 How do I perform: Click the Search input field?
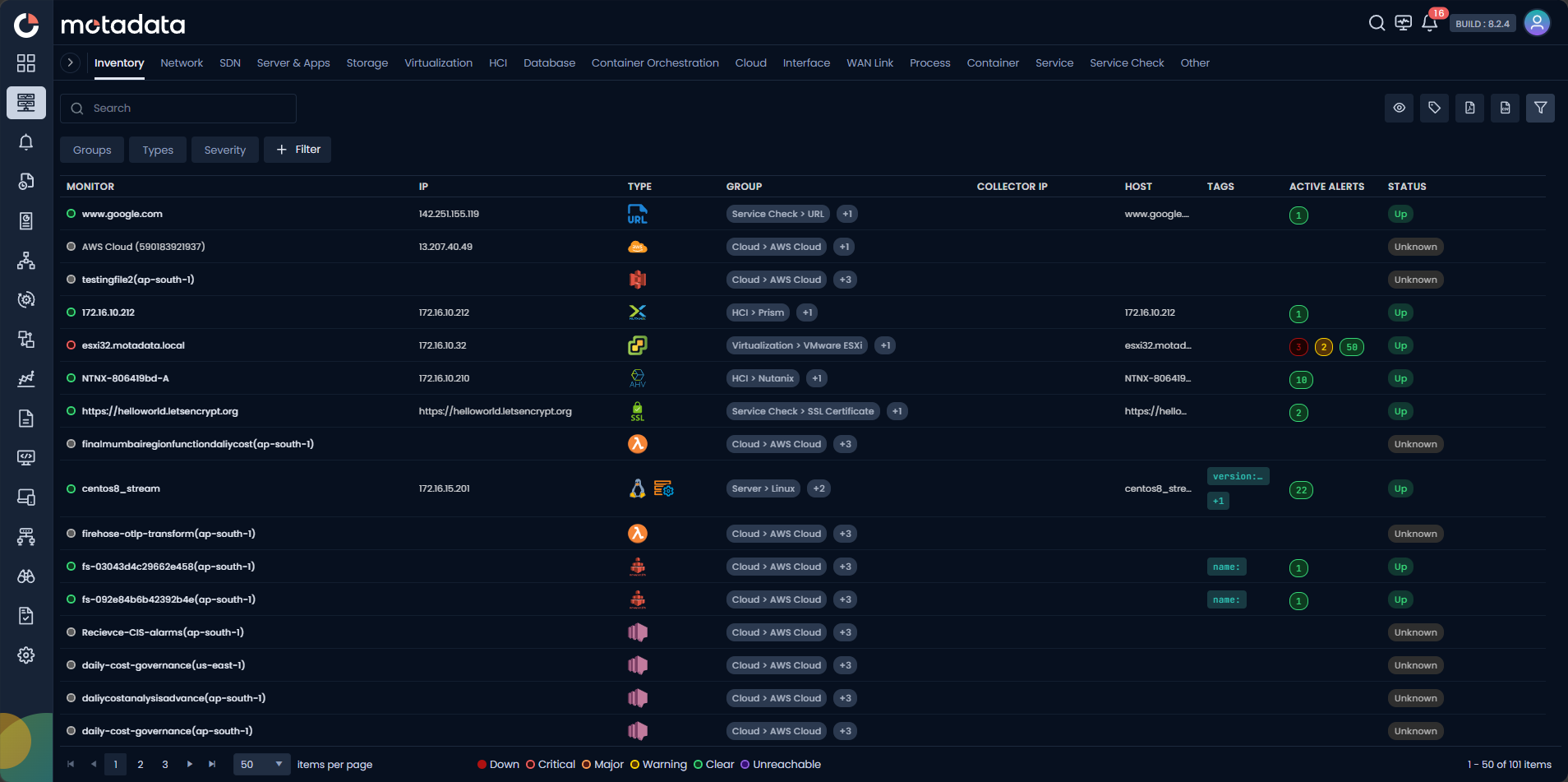[x=178, y=109]
